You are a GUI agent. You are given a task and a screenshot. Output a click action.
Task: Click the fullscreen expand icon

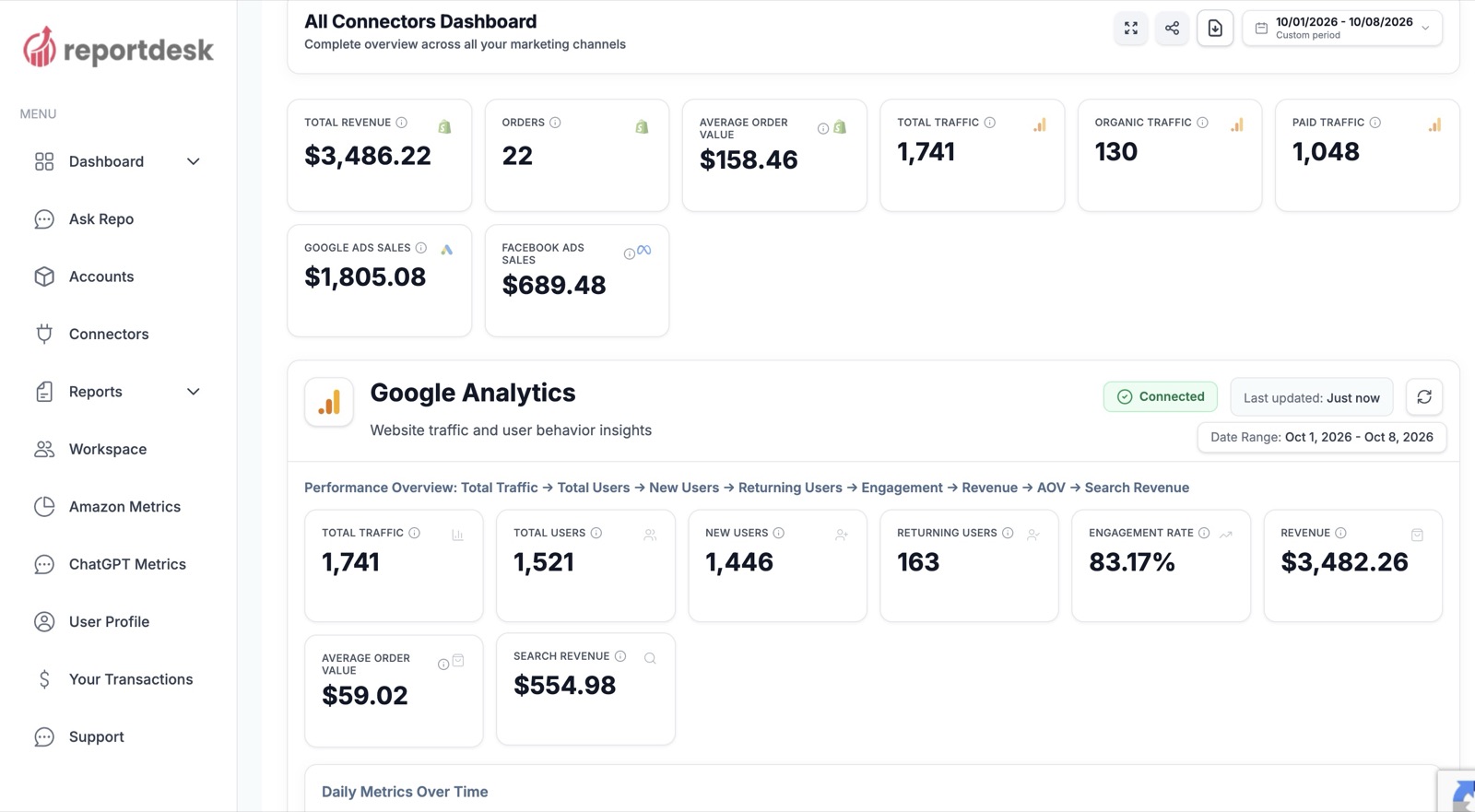click(x=1130, y=29)
